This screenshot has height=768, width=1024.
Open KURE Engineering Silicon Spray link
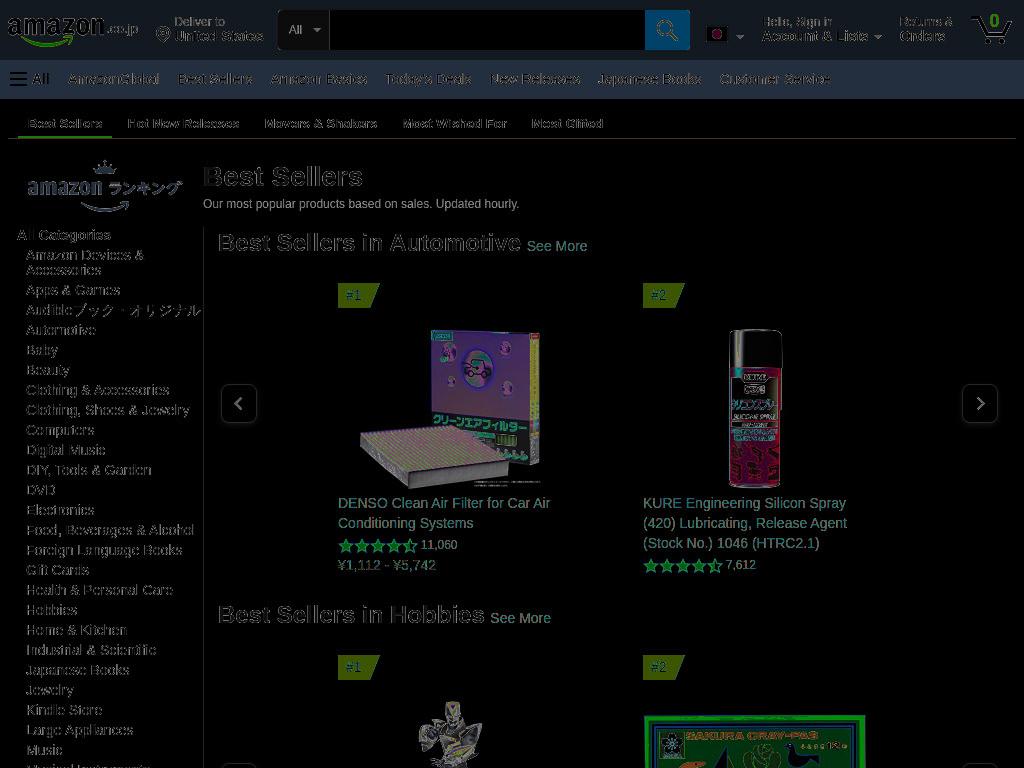click(744, 523)
